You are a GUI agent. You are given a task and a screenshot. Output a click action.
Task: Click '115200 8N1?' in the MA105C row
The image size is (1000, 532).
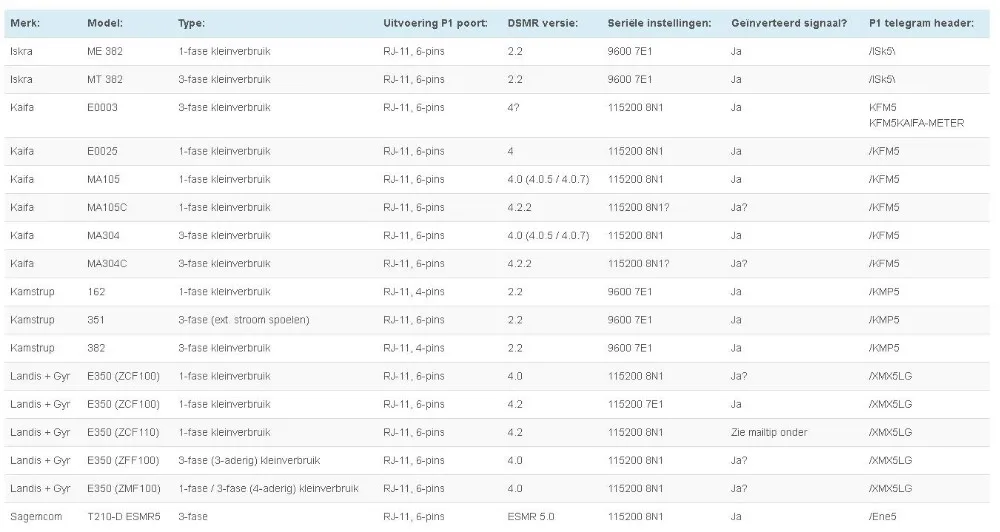click(x=638, y=208)
